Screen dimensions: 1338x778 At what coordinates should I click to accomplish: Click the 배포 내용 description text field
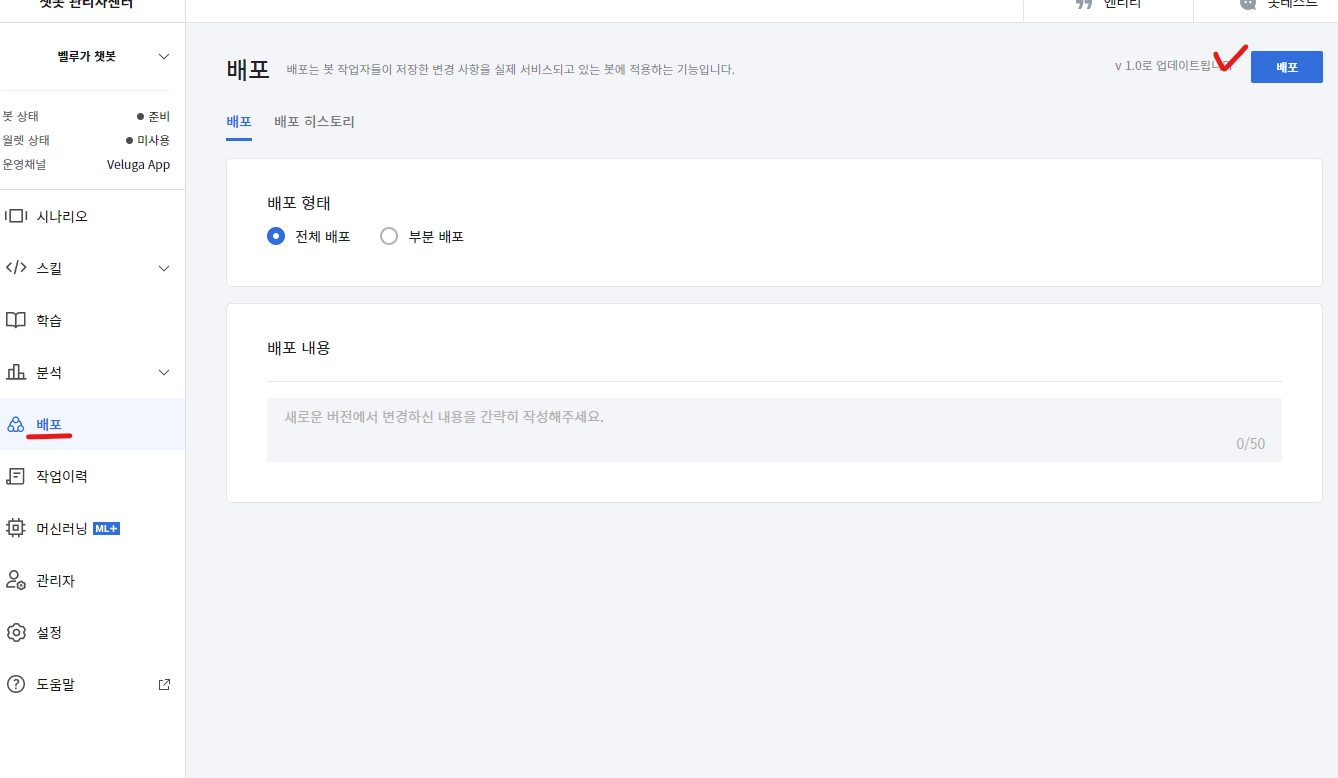(774, 430)
